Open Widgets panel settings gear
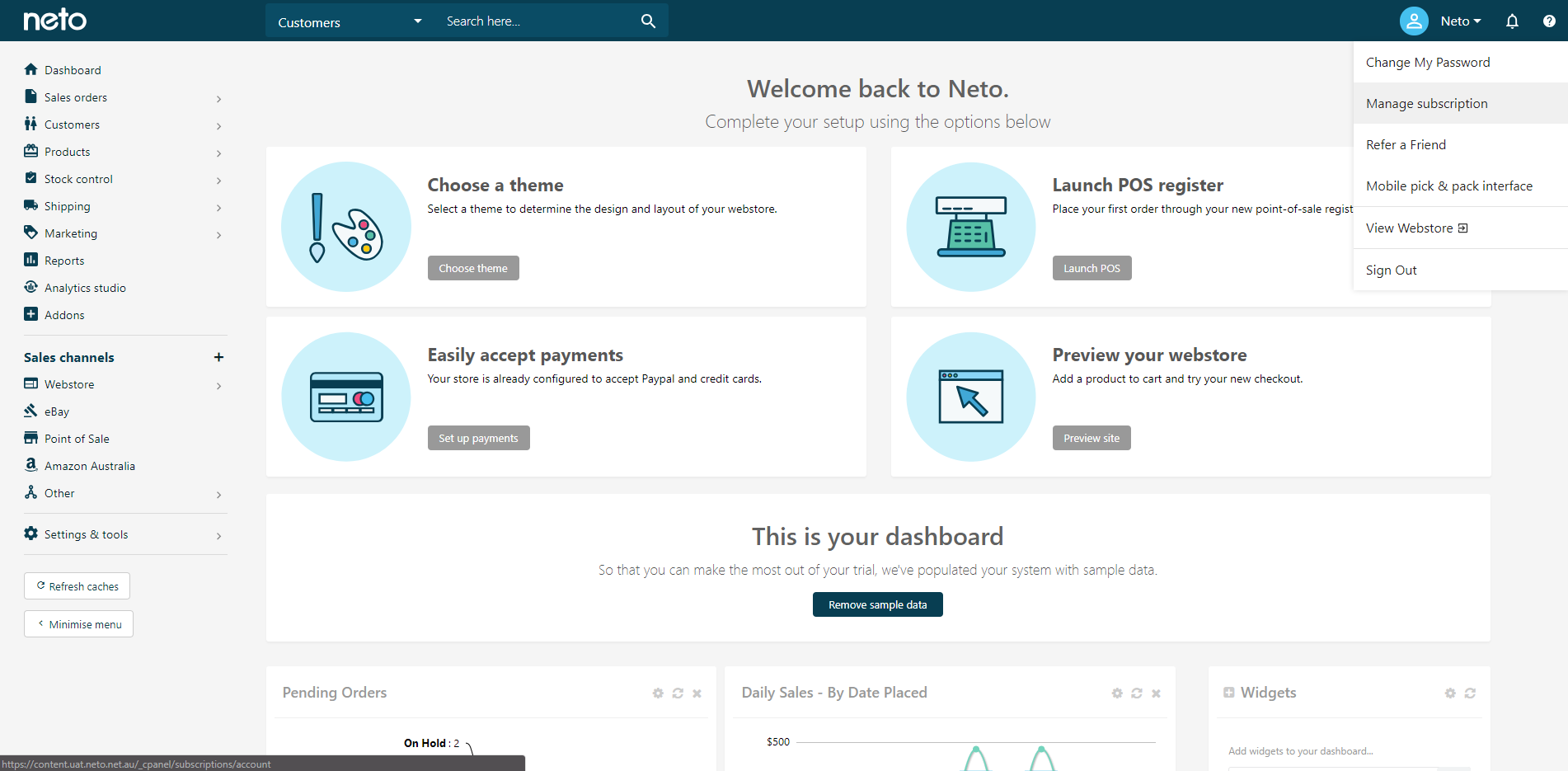This screenshot has width=1568, height=771. (1450, 693)
